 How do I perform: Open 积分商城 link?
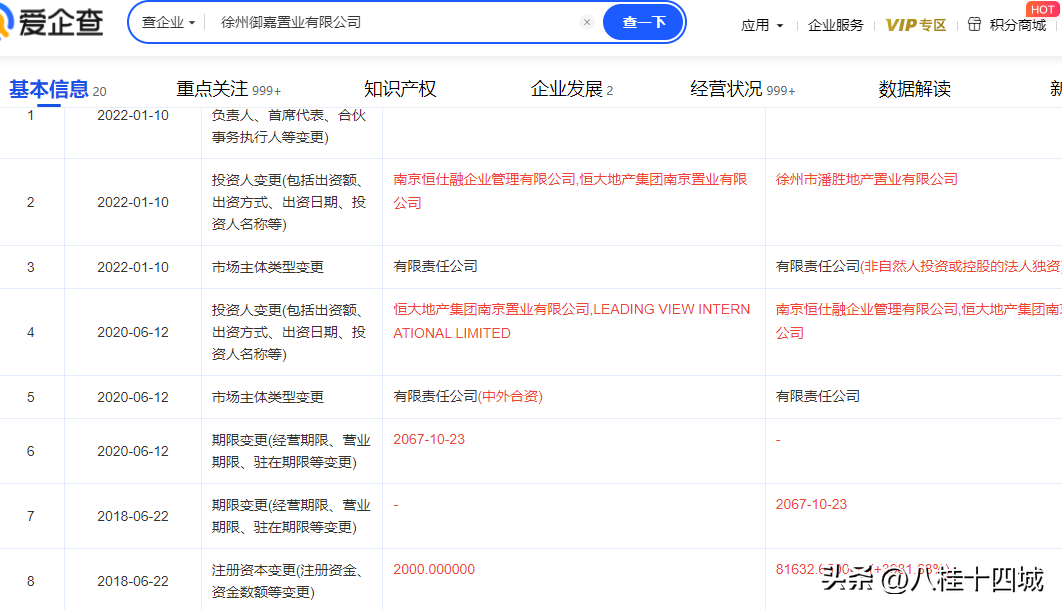(x=1017, y=25)
